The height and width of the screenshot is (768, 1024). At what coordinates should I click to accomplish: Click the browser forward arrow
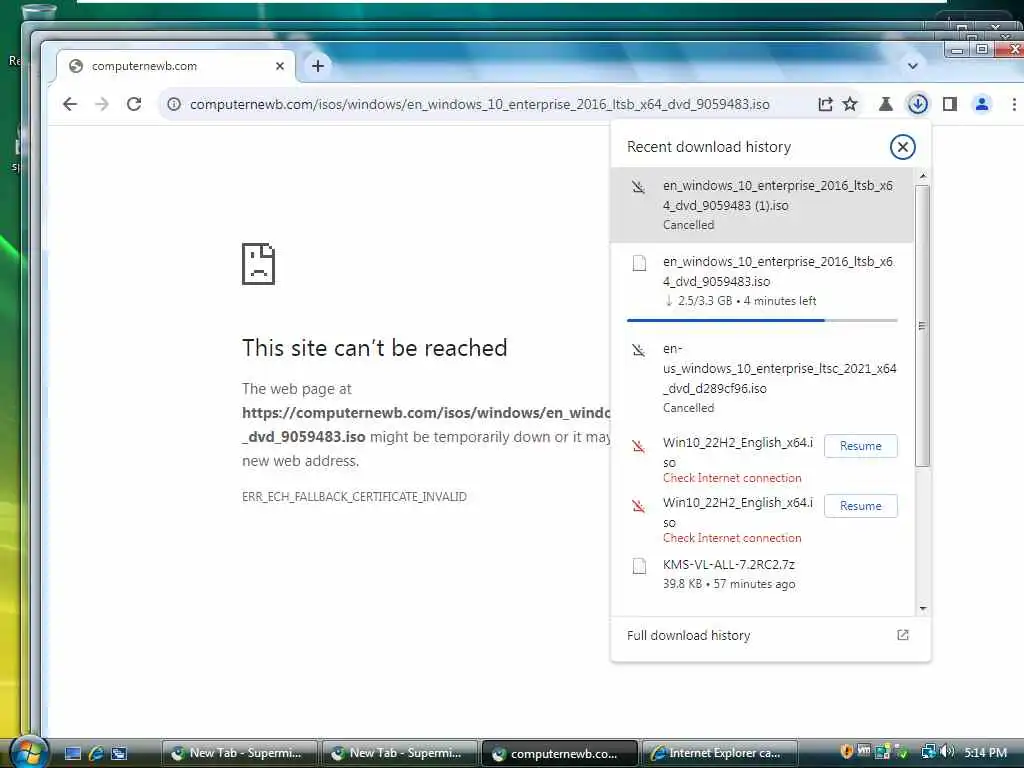pyautogui.click(x=102, y=104)
